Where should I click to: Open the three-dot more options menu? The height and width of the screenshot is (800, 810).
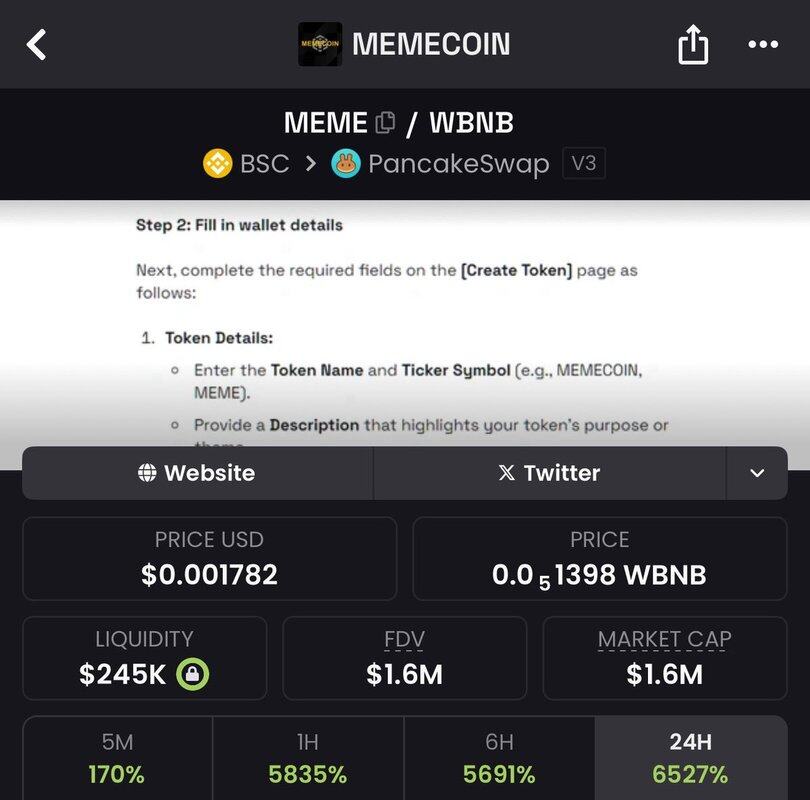coord(763,44)
